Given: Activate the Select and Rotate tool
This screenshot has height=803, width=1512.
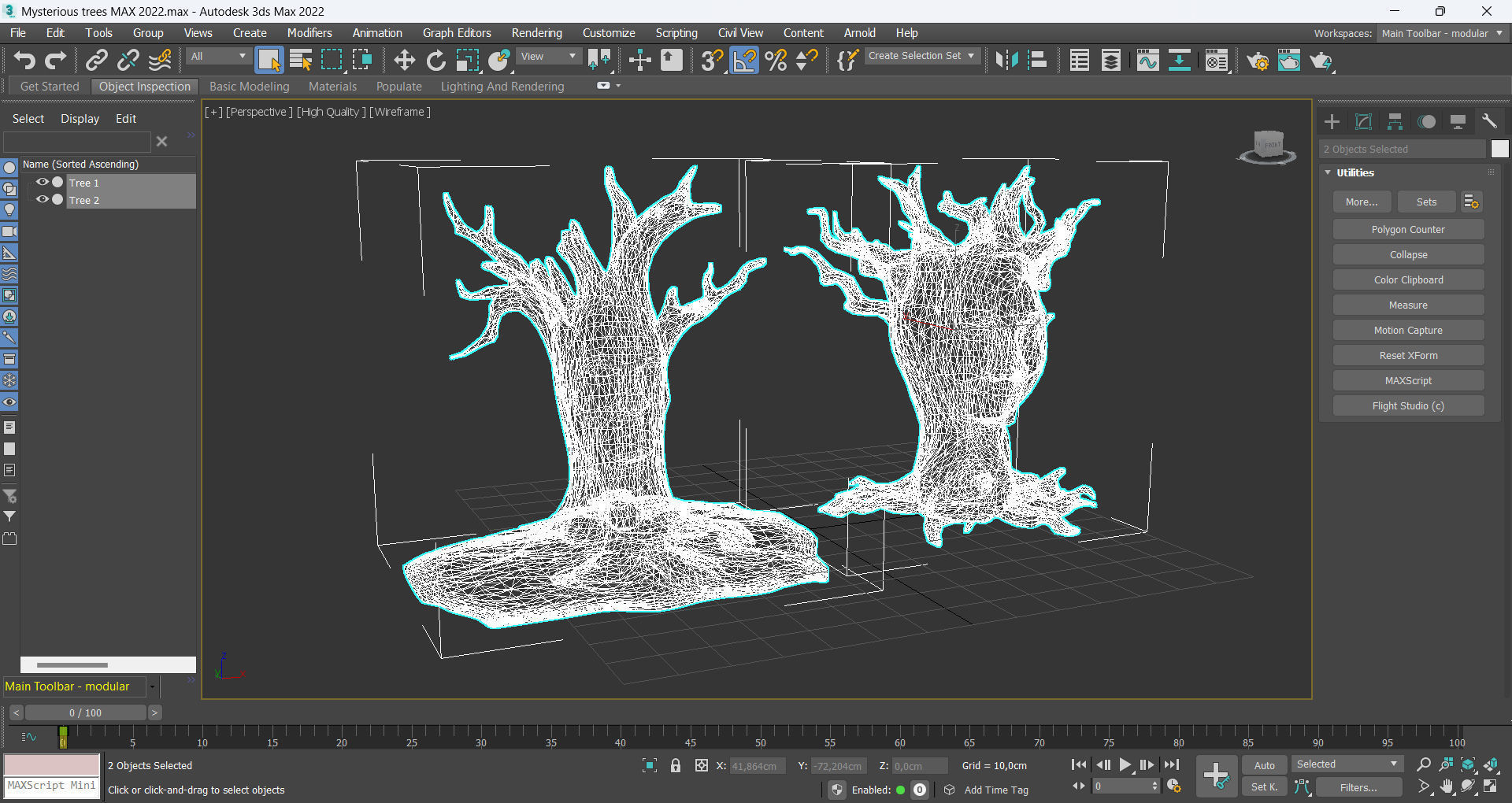Looking at the screenshot, I should coord(435,61).
